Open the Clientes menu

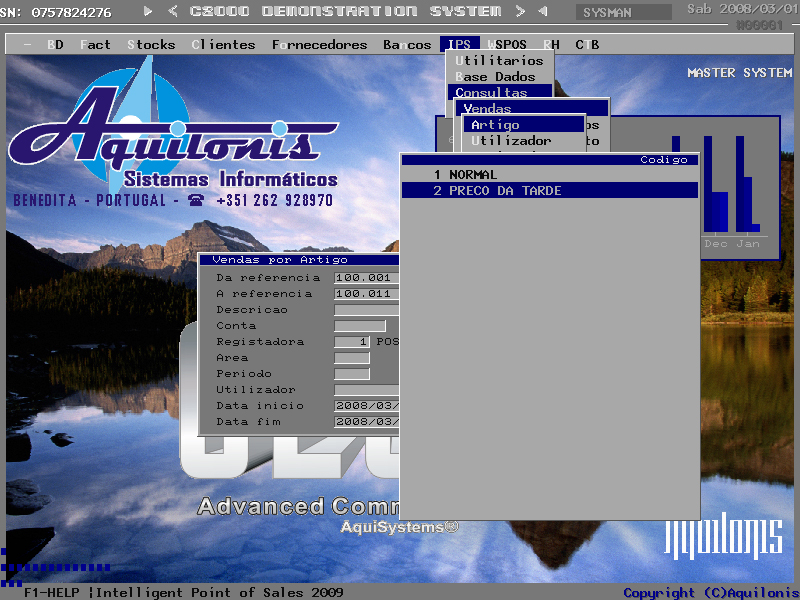223,45
